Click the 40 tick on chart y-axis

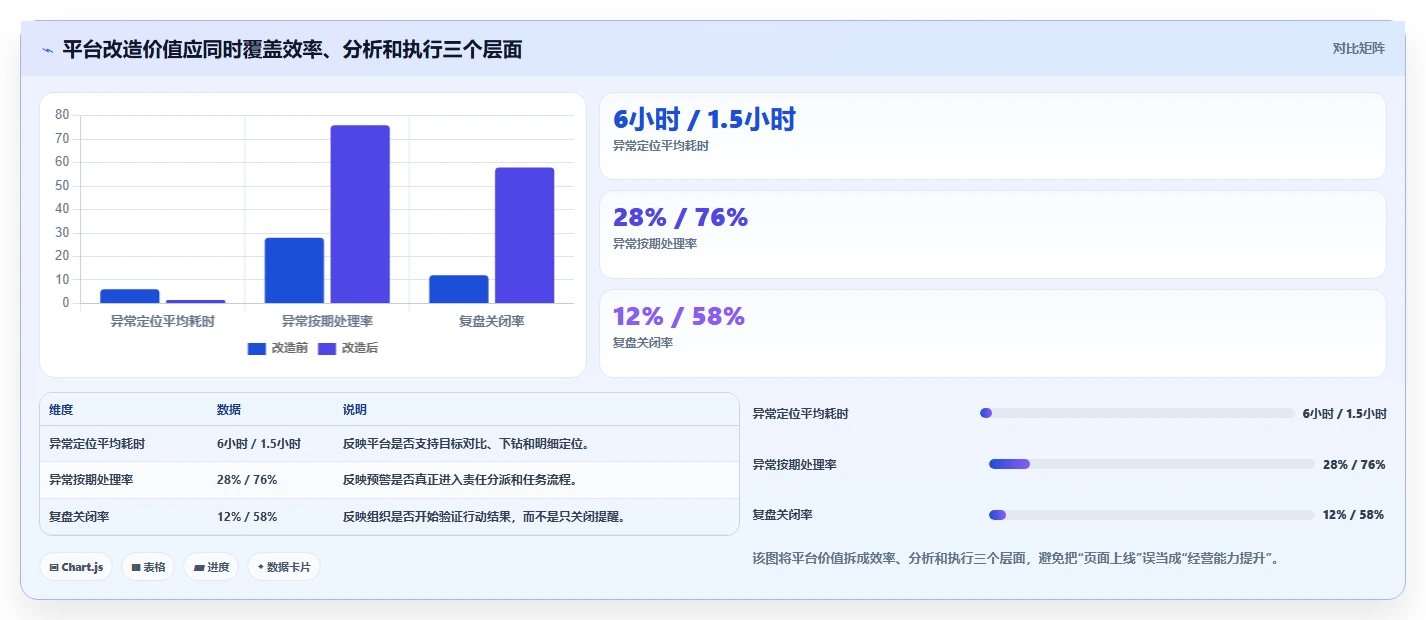coord(62,209)
